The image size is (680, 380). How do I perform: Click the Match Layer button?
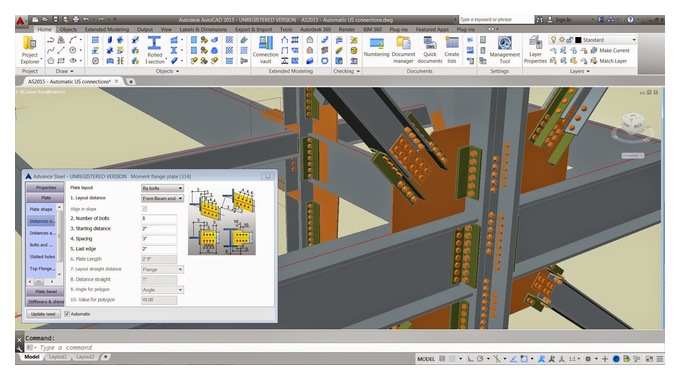pyautogui.click(x=609, y=61)
